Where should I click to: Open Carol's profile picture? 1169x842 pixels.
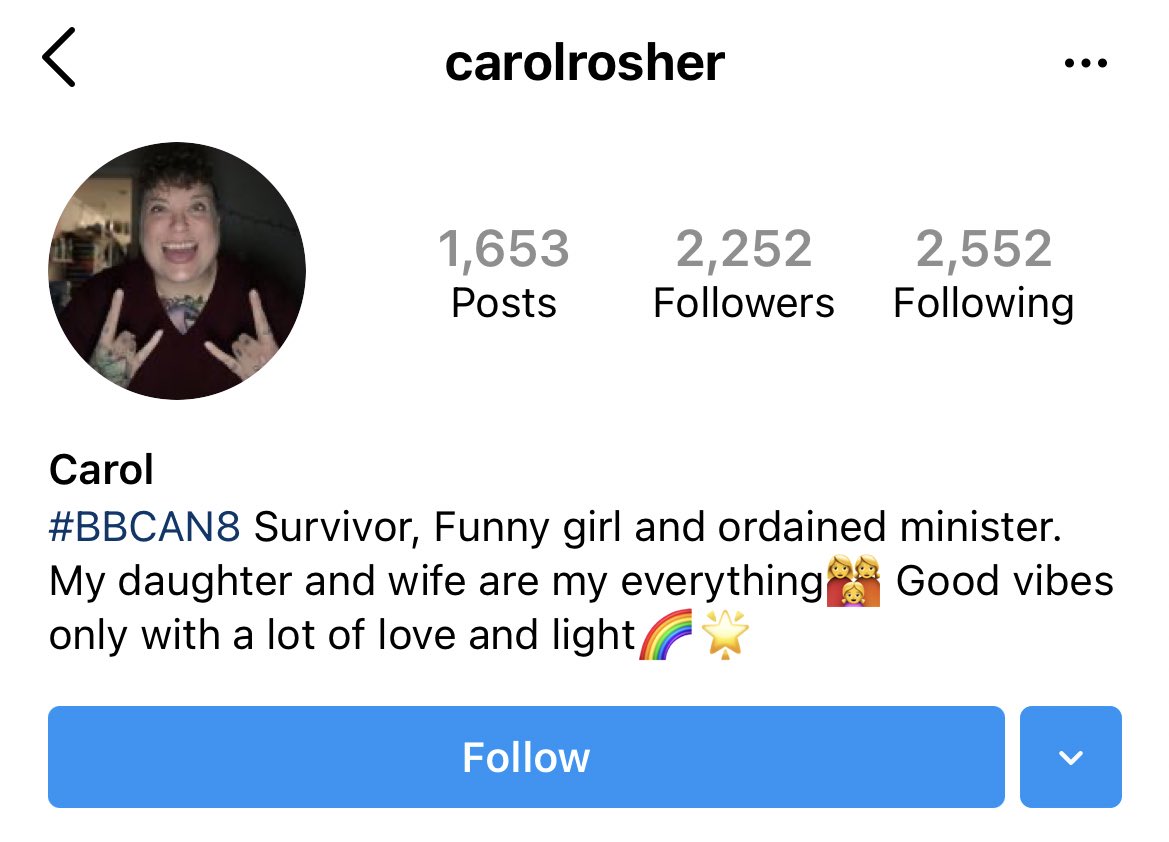pyautogui.click(x=177, y=271)
